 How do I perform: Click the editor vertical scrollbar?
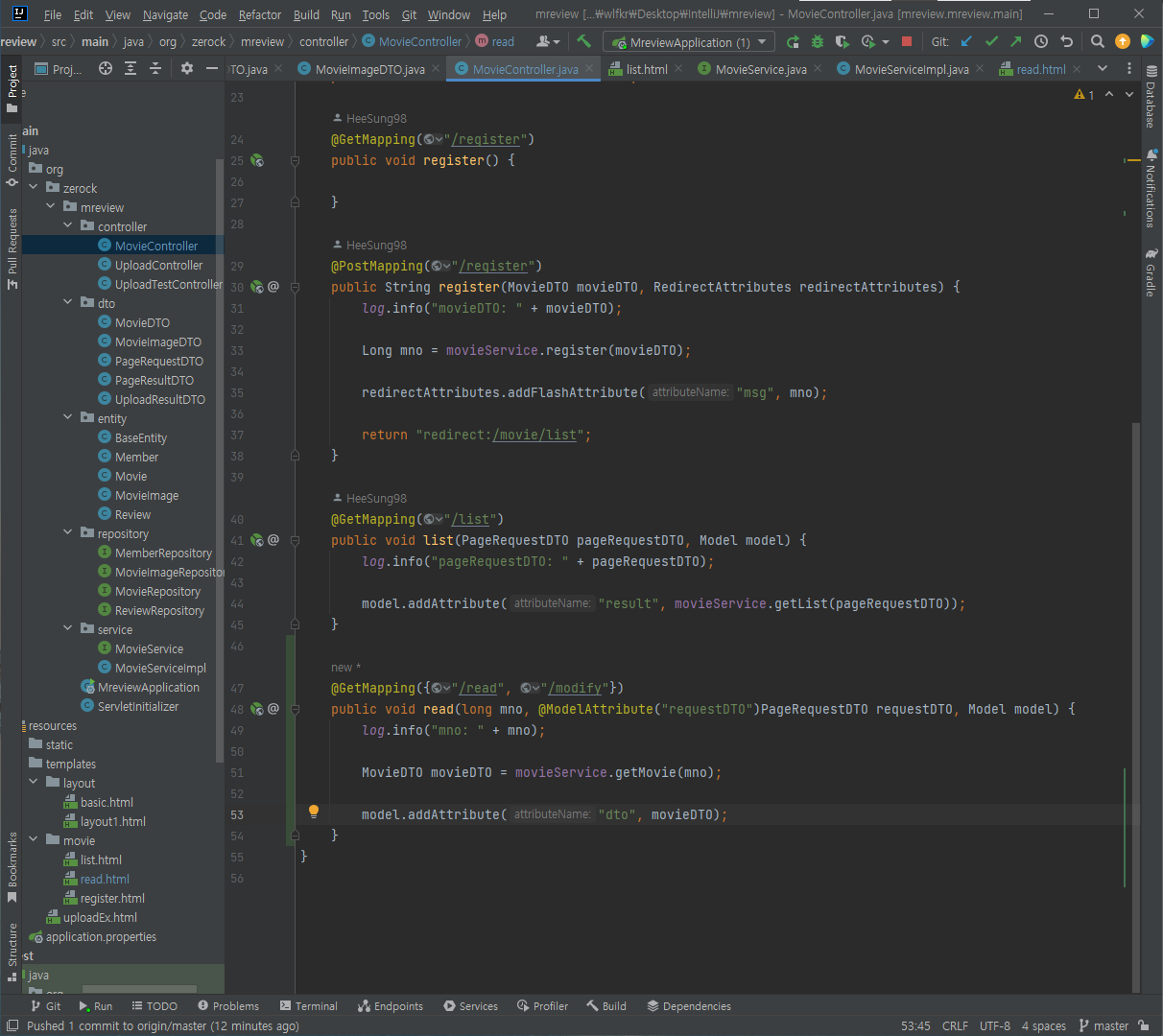1136,708
